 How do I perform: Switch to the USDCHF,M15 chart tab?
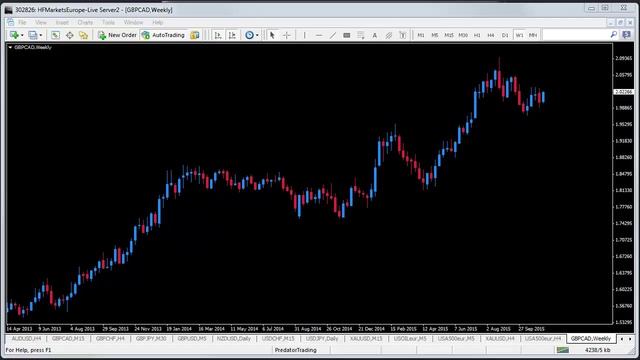pyautogui.click(x=278, y=339)
